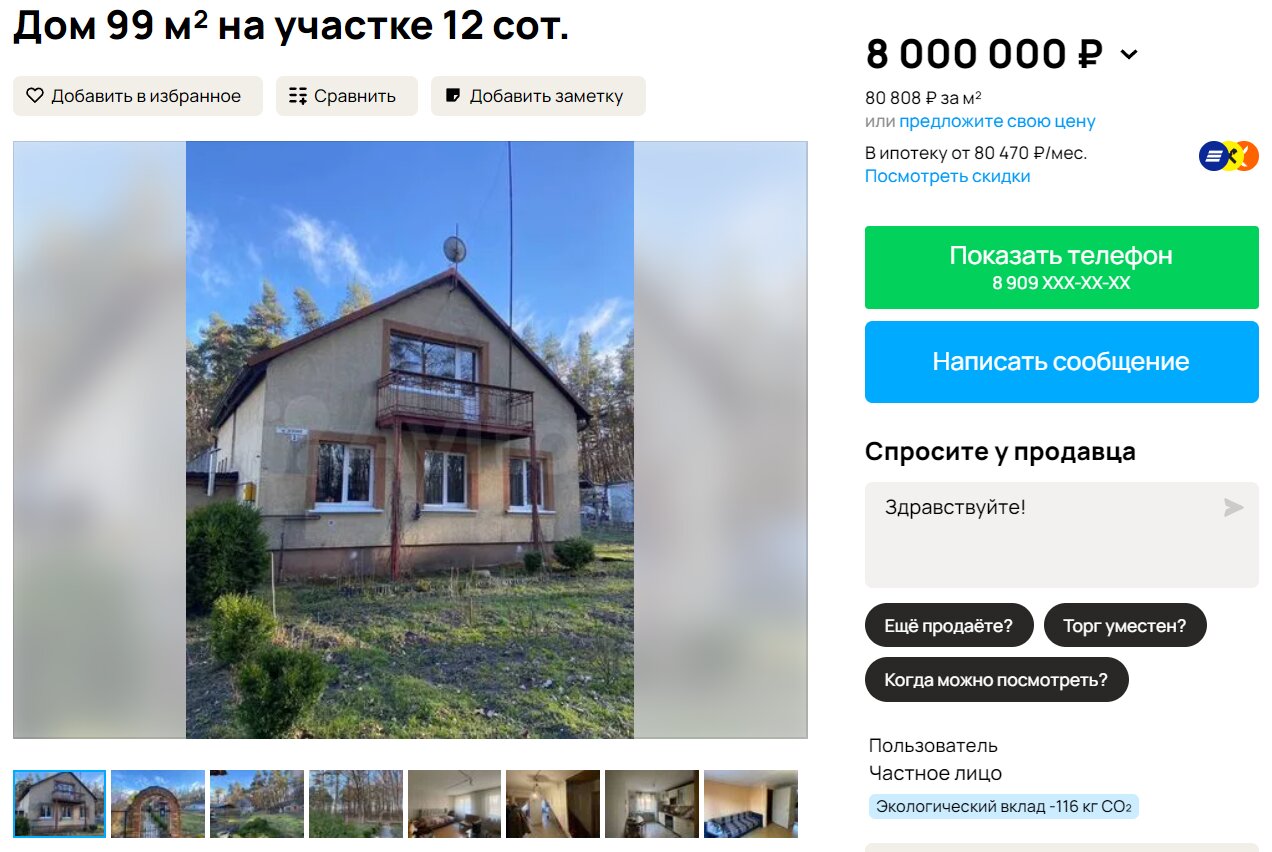1272x852 pixels.
Task: Open the garden arch gate thumbnail
Action: click(158, 803)
